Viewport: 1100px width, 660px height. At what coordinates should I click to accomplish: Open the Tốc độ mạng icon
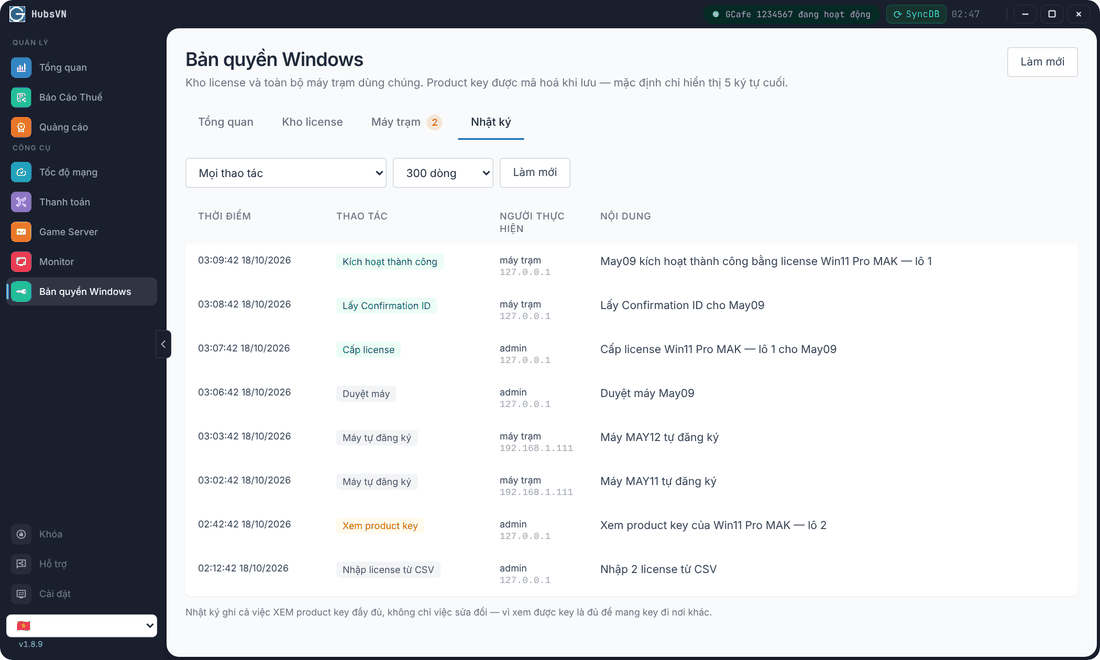(21, 173)
